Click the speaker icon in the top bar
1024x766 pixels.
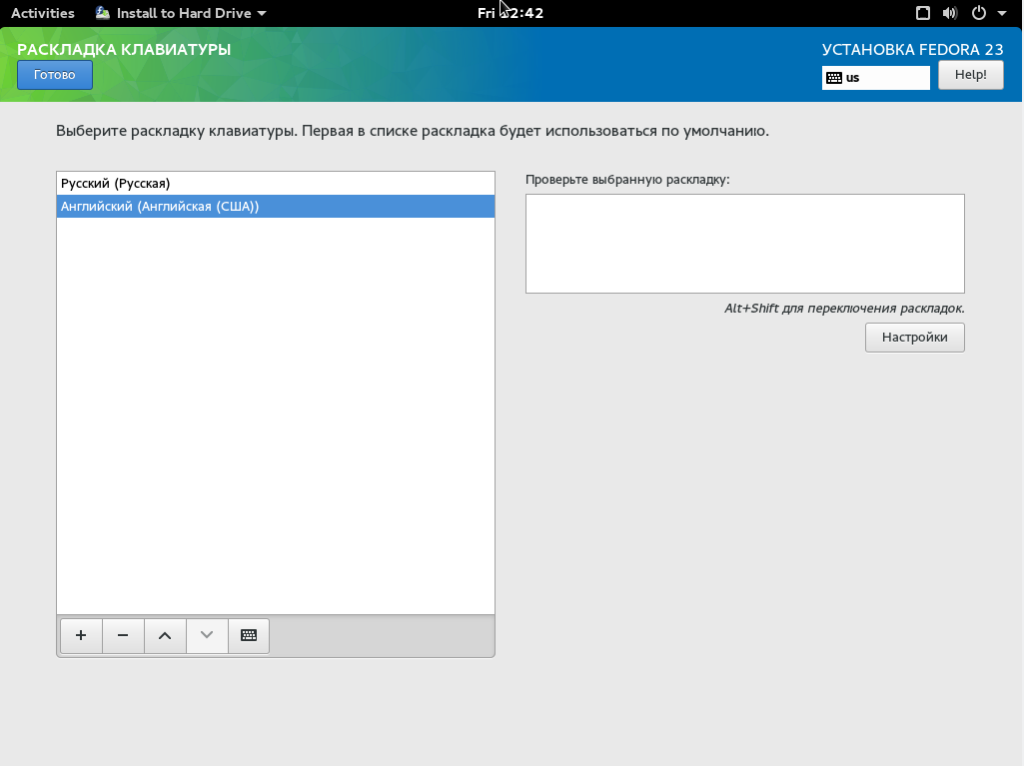[x=949, y=13]
